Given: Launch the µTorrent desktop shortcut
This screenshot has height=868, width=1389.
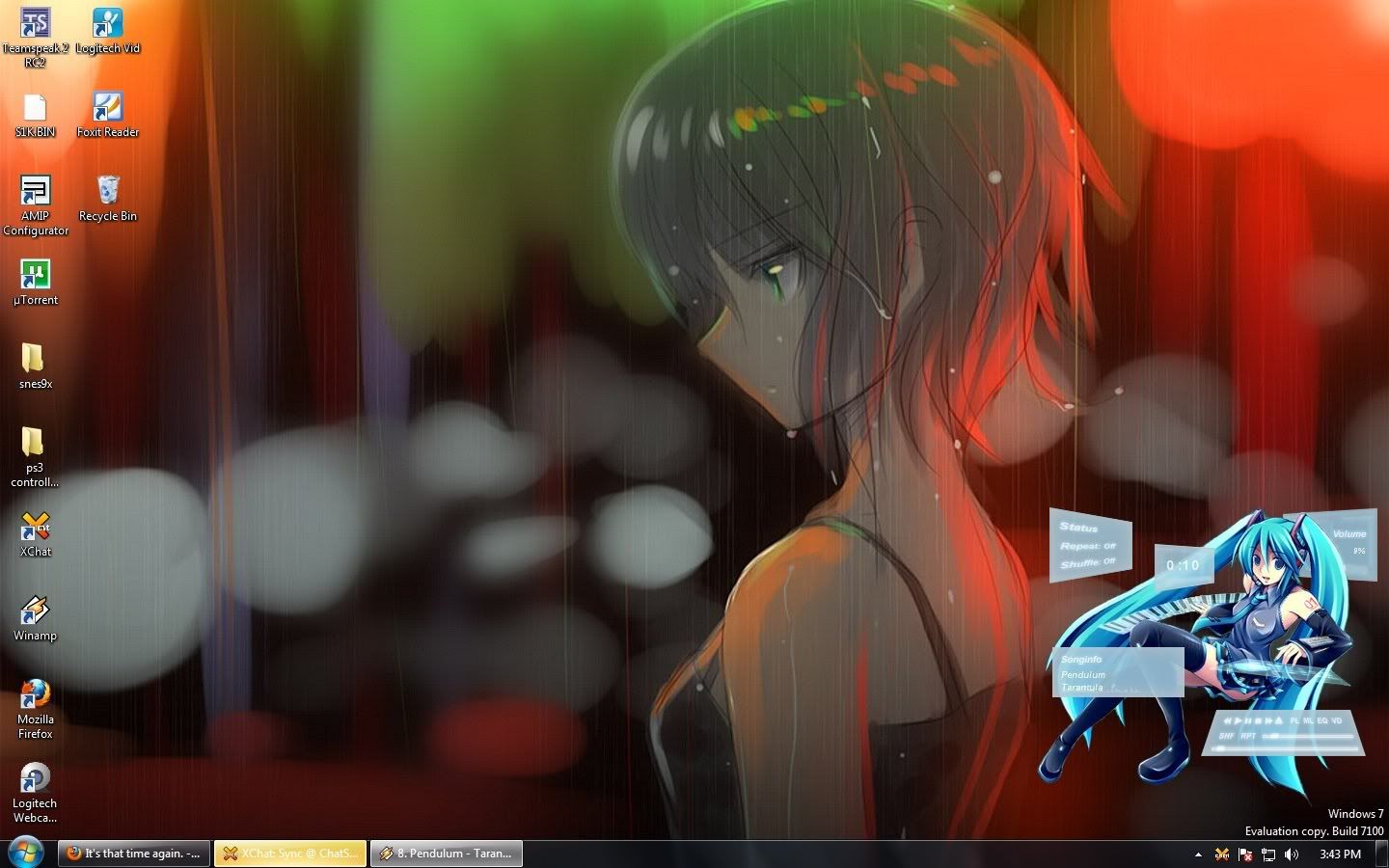Looking at the screenshot, I should [35, 283].
